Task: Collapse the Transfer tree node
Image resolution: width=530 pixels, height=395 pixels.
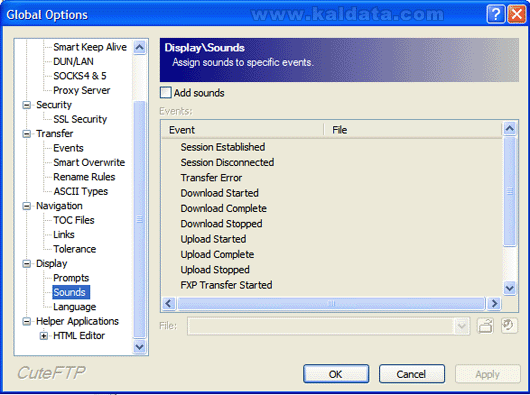Action: pos(26,134)
